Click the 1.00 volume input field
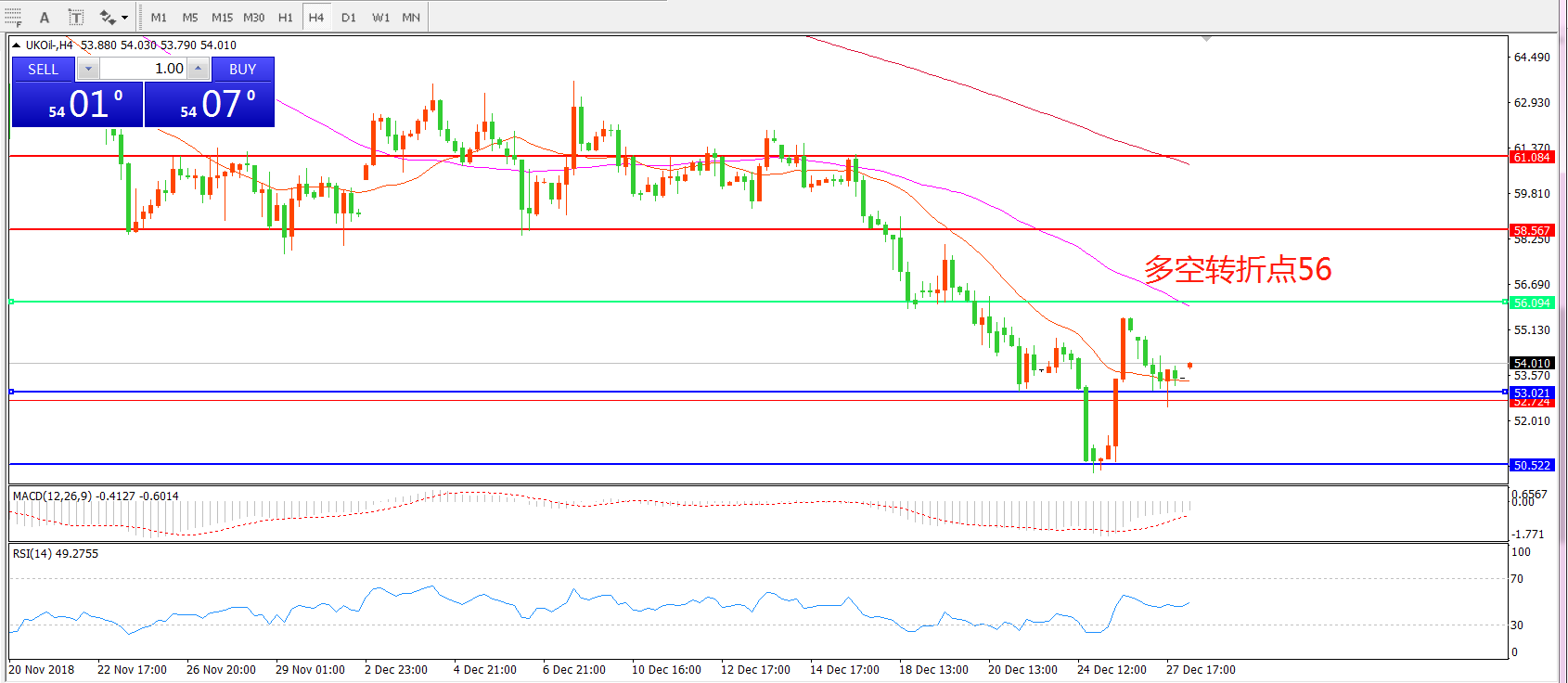 click(x=144, y=69)
